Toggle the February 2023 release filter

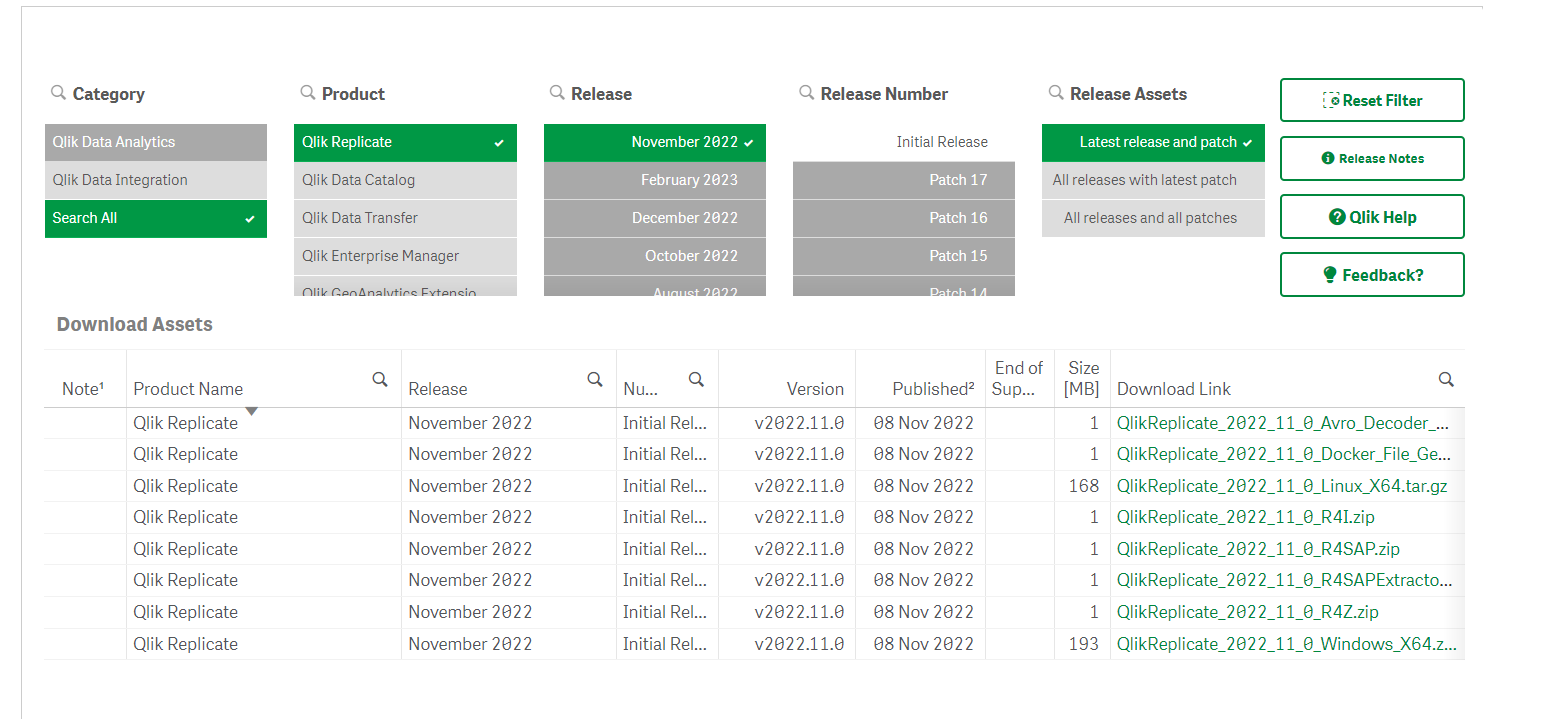pos(655,180)
